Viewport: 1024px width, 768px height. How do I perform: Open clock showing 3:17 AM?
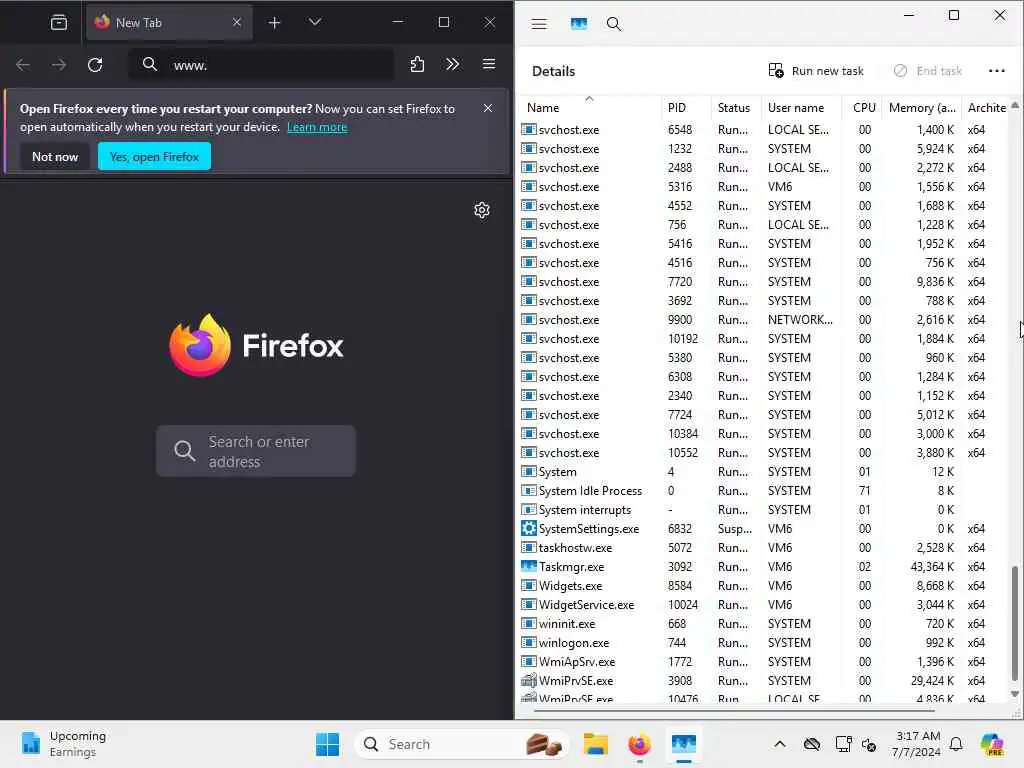pos(916,744)
